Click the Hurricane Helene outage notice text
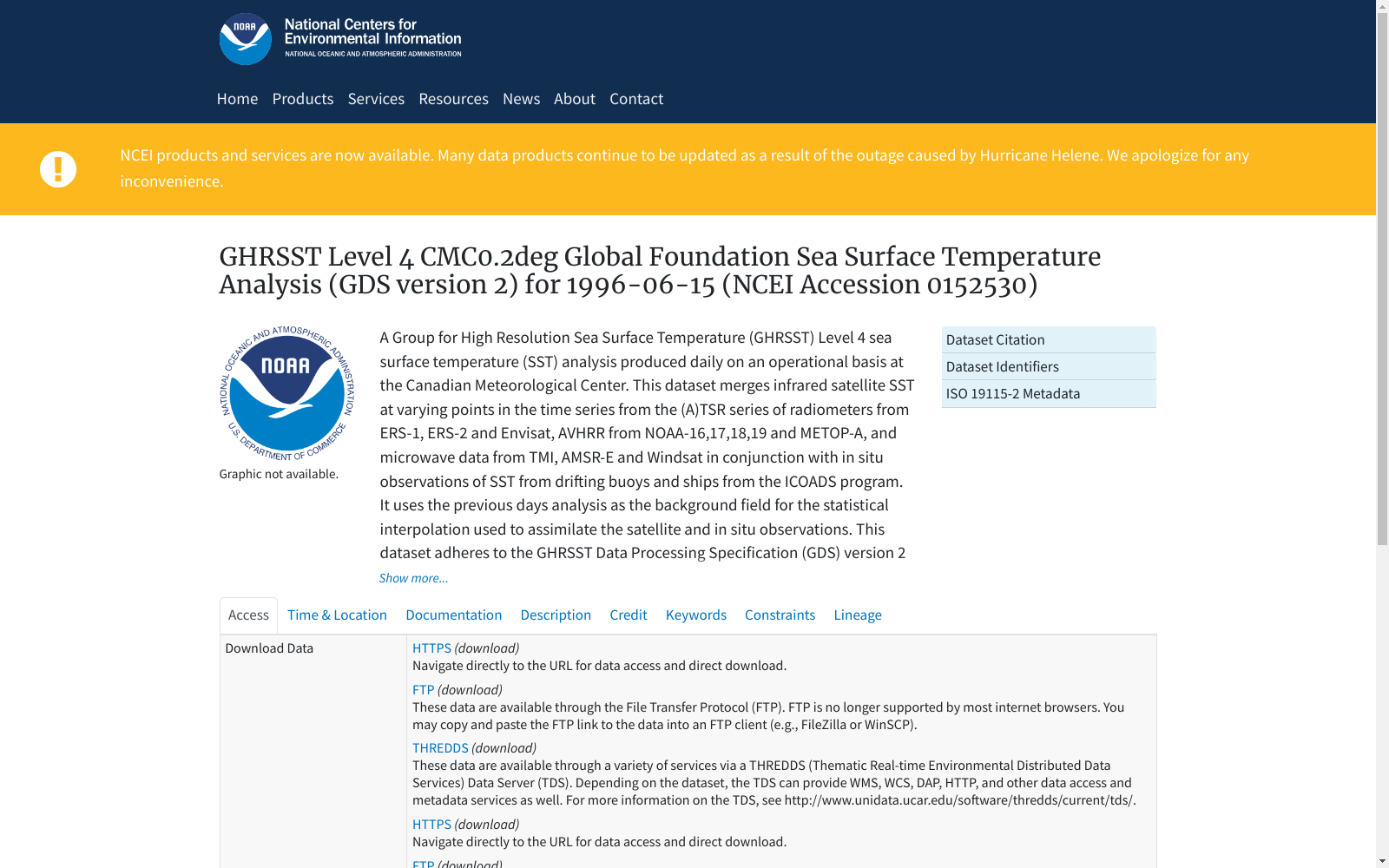The width and height of the screenshot is (1389, 868). (684, 168)
